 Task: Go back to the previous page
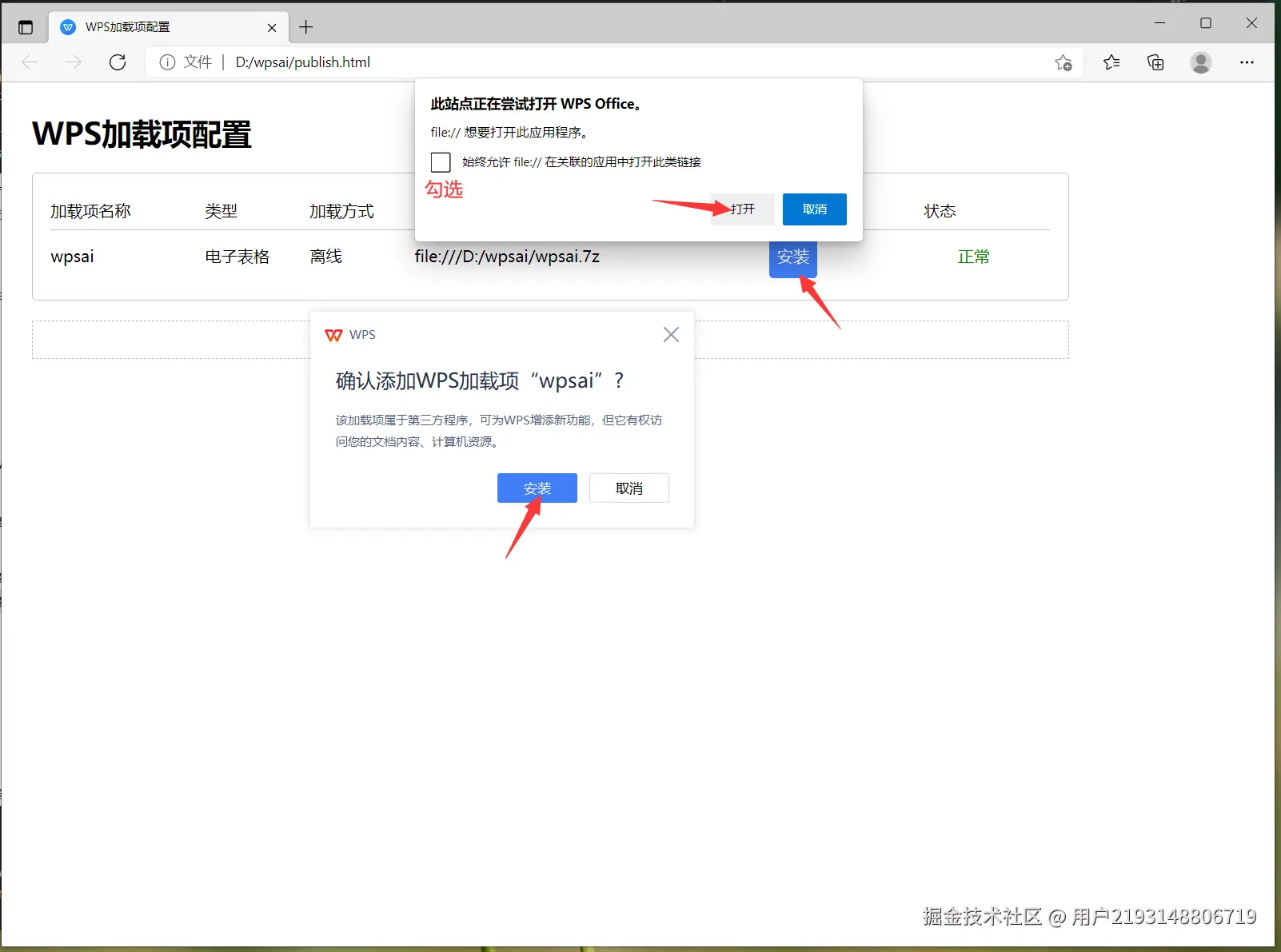pos(30,62)
